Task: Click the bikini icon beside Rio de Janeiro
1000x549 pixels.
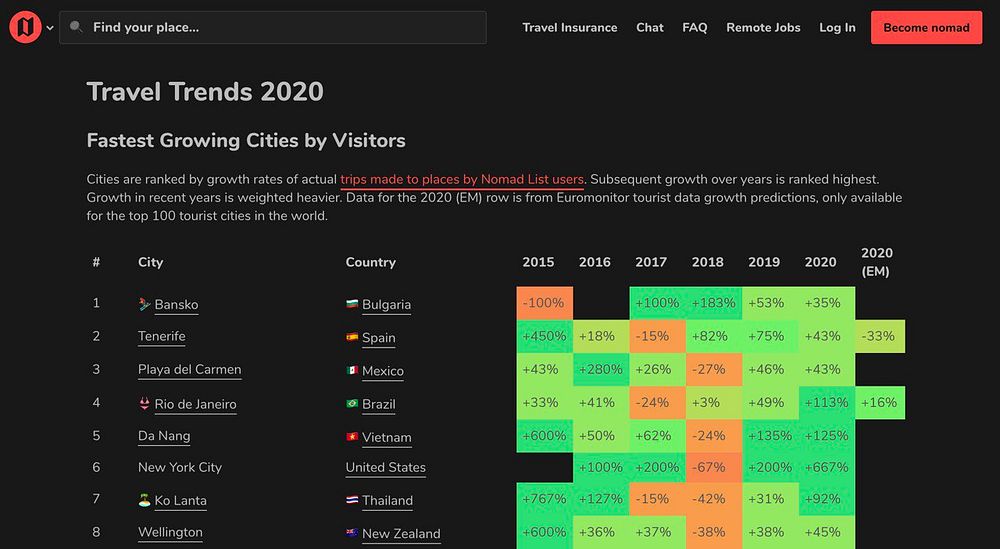Action: [145, 403]
